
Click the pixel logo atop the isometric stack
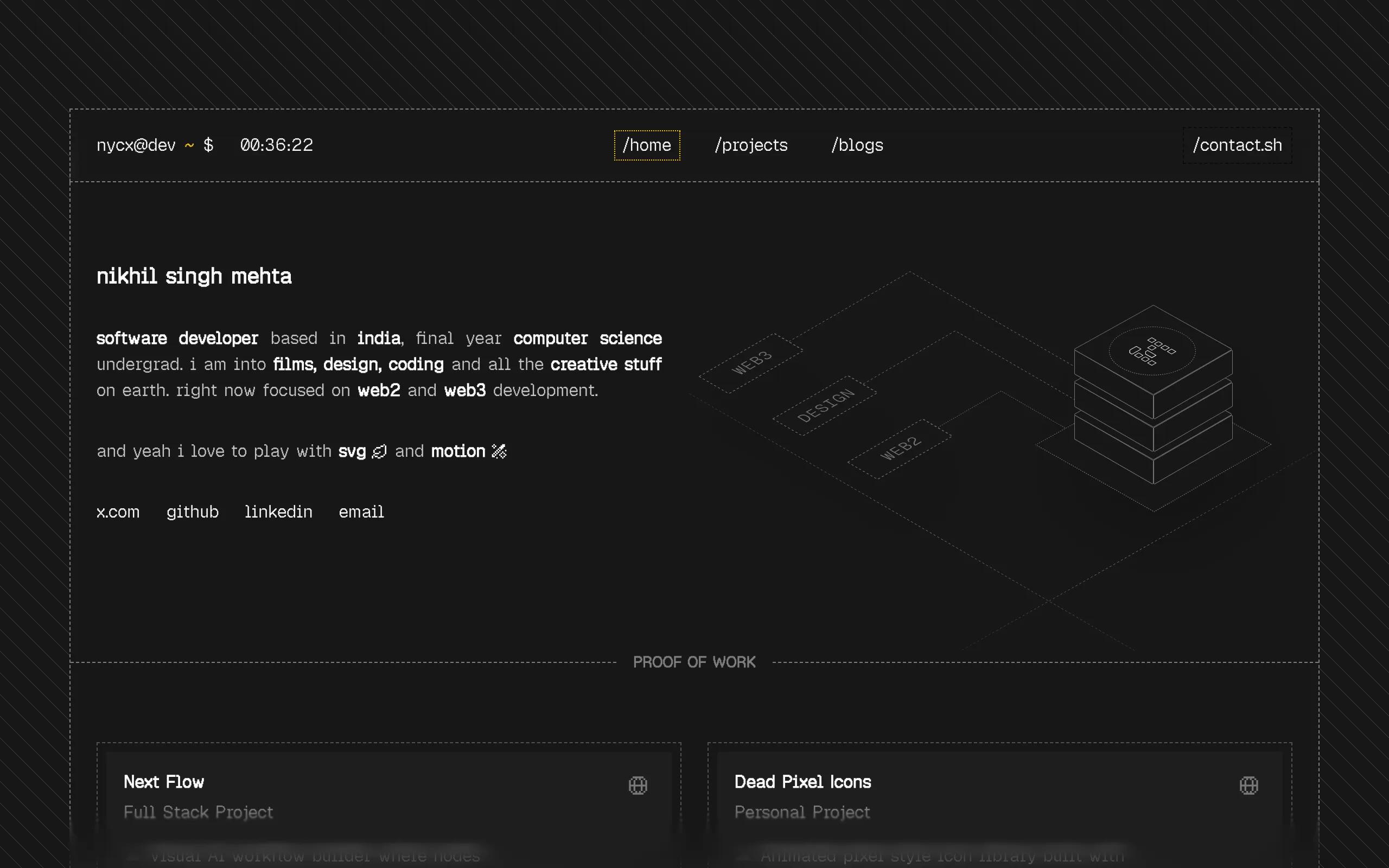point(1152,351)
